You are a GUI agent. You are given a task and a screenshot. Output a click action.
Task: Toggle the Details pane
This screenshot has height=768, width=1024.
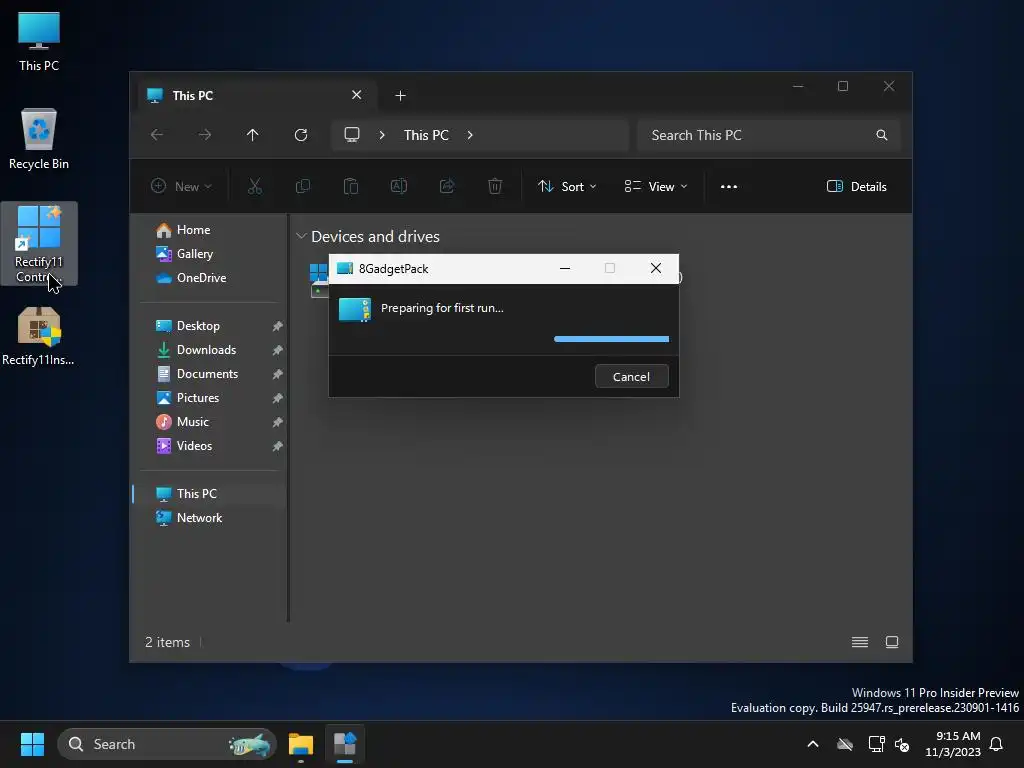tap(857, 187)
